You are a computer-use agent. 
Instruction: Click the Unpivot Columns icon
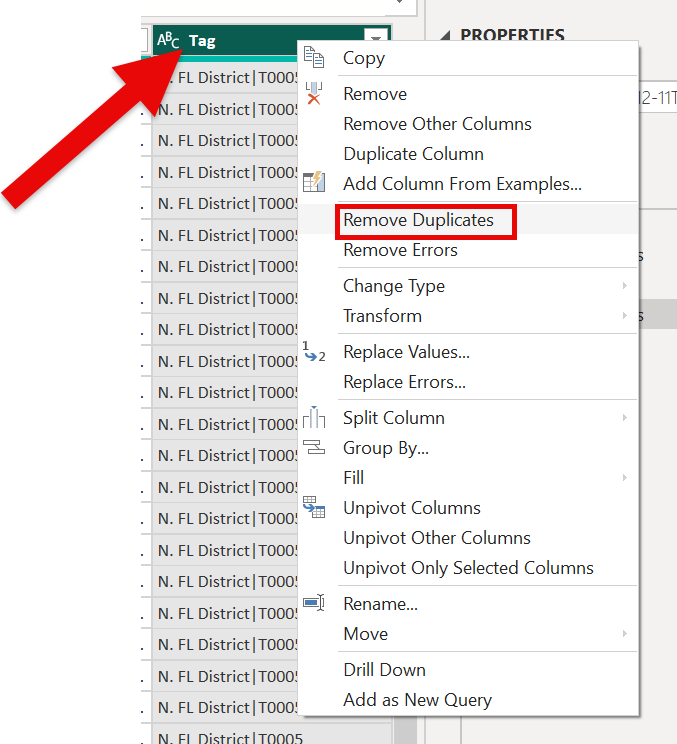(314, 507)
